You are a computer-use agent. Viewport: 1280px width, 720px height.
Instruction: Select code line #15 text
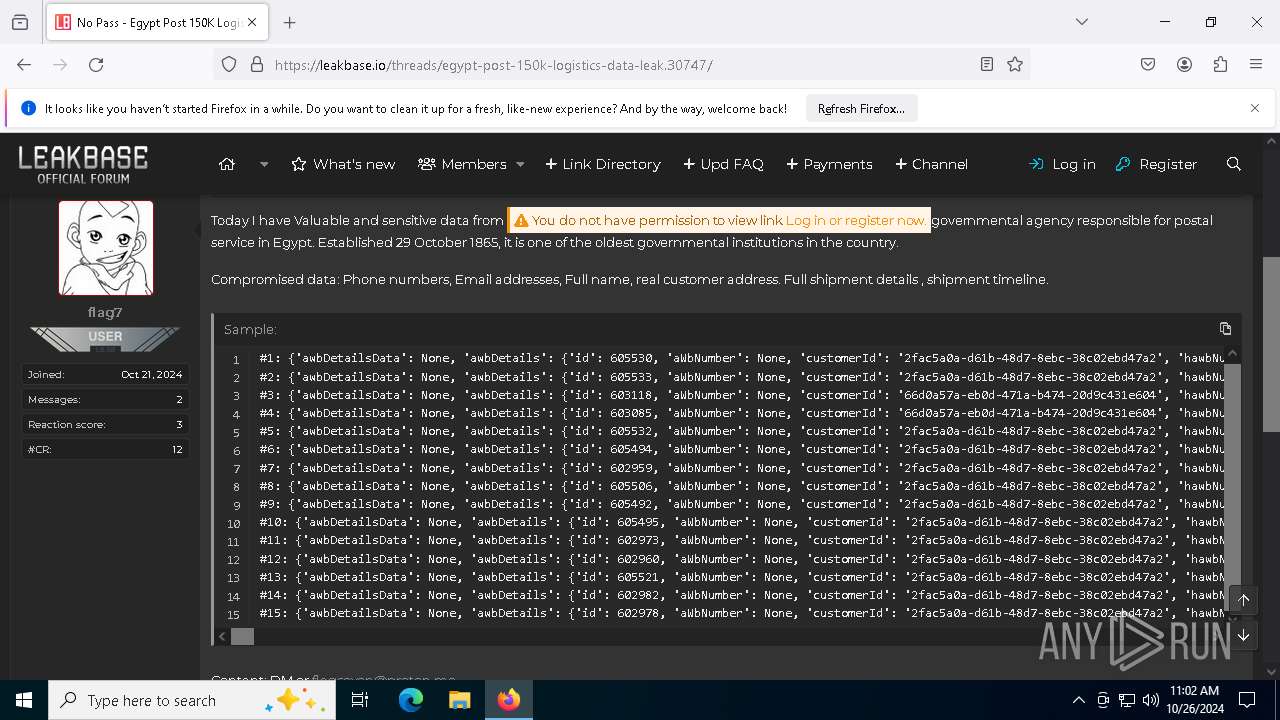pyautogui.click(x=742, y=613)
